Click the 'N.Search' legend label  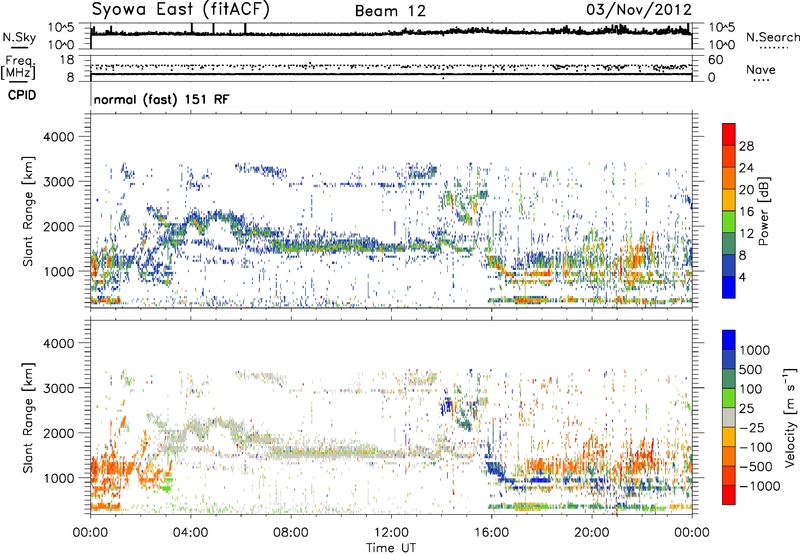772,37
